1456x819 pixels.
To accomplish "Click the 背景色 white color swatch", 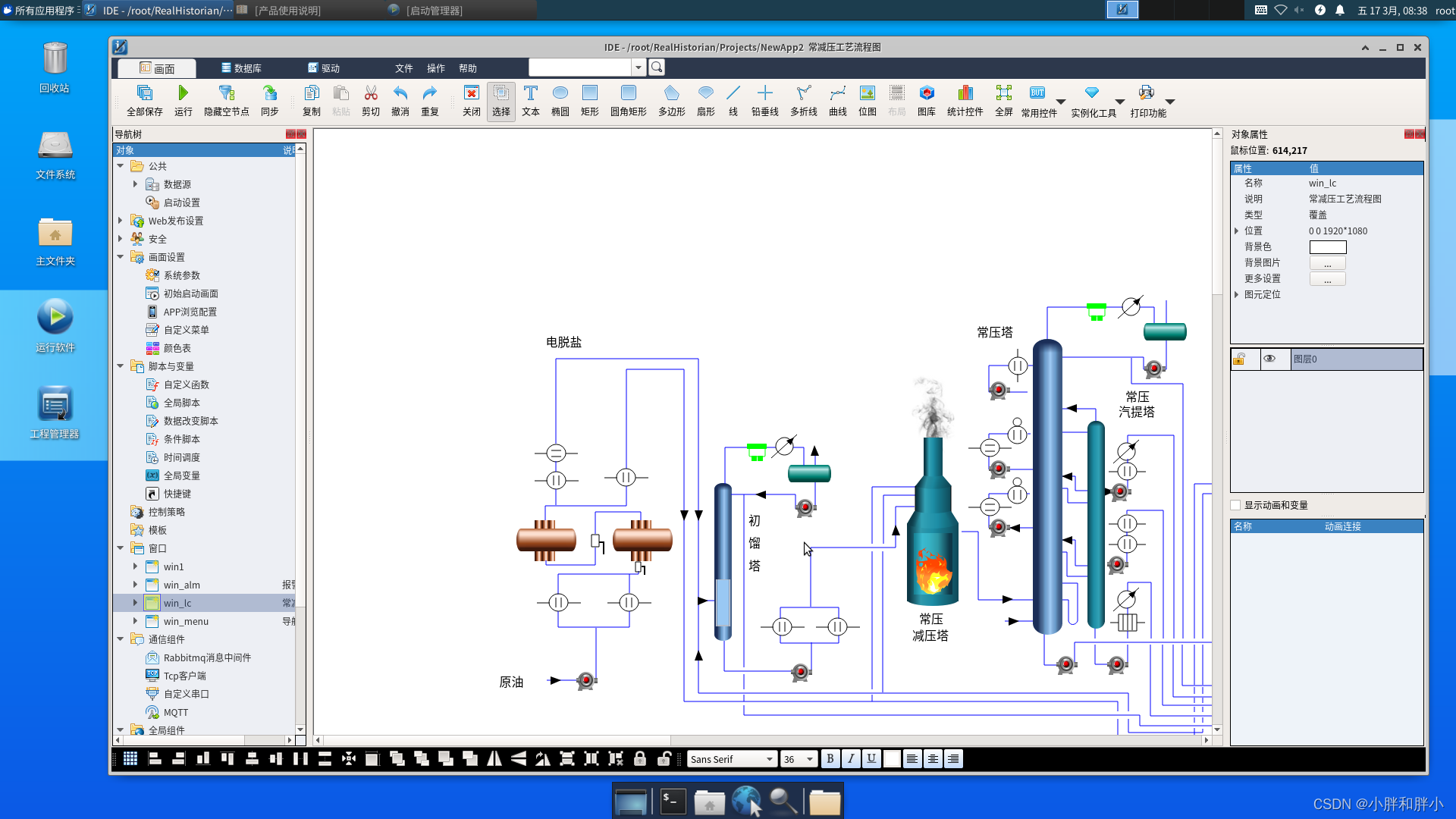I will [1327, 247].
